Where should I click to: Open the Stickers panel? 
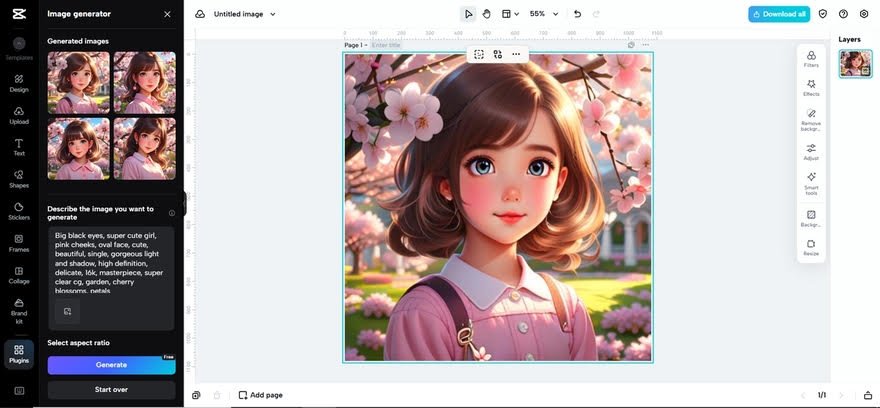pos(19,209)
